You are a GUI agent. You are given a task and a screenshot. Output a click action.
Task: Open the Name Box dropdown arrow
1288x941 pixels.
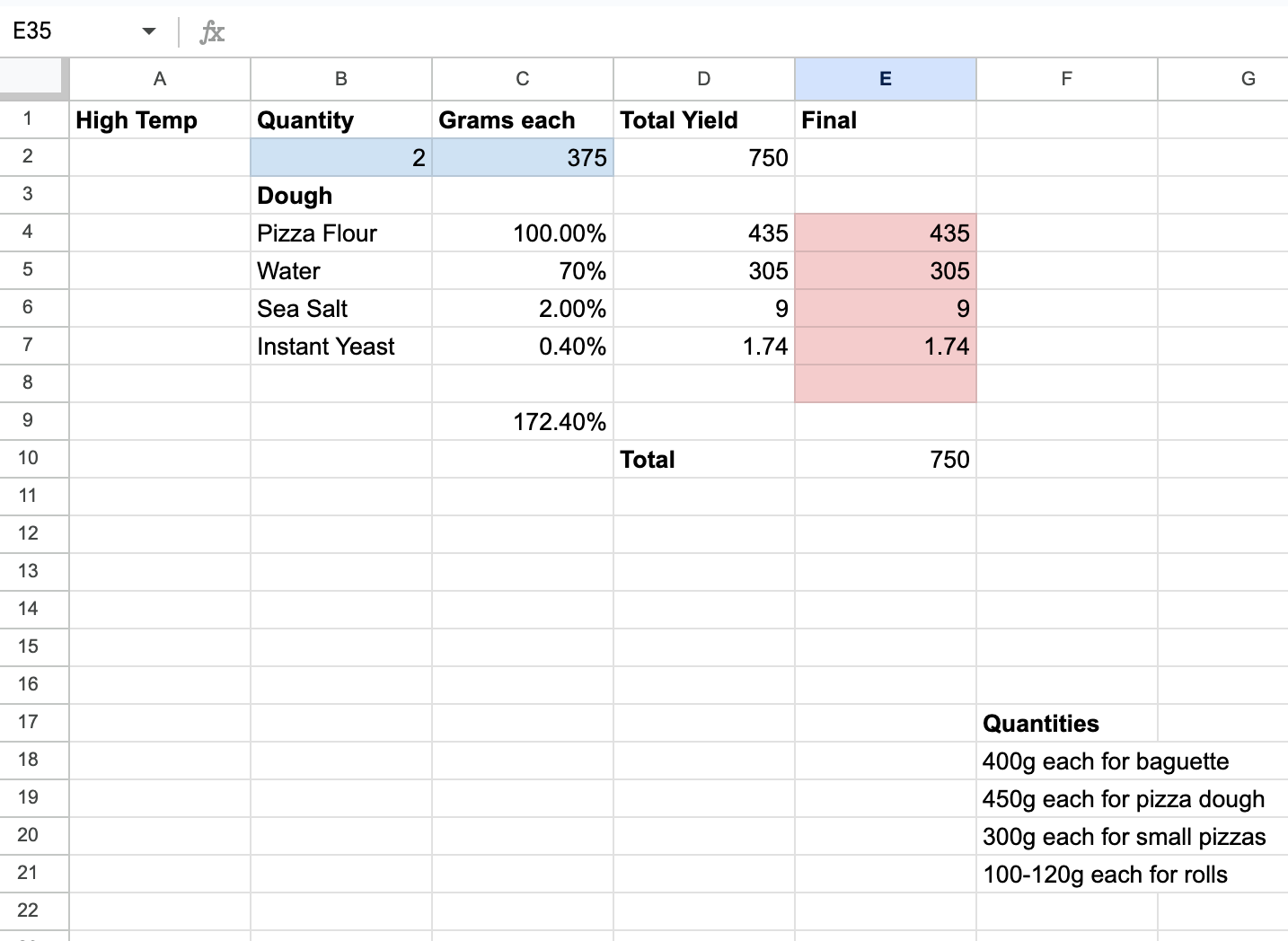(148, 31)
